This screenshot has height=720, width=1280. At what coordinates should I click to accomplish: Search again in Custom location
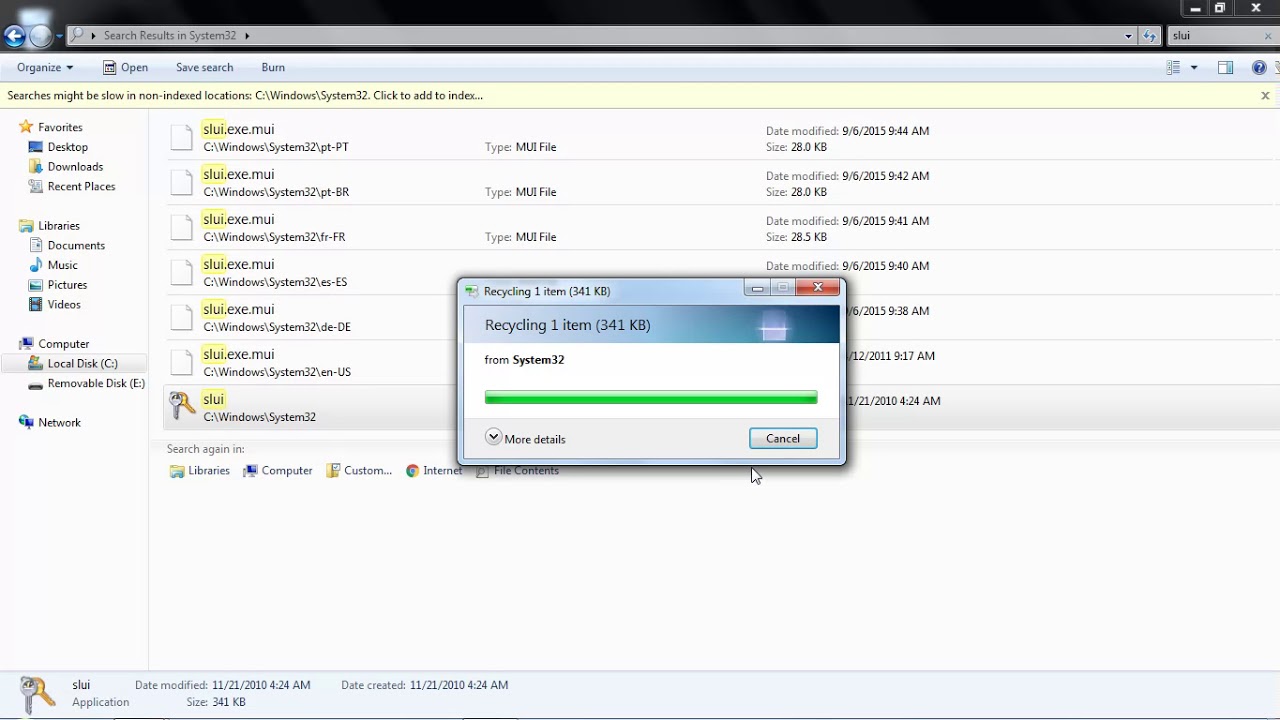point(359,471)
